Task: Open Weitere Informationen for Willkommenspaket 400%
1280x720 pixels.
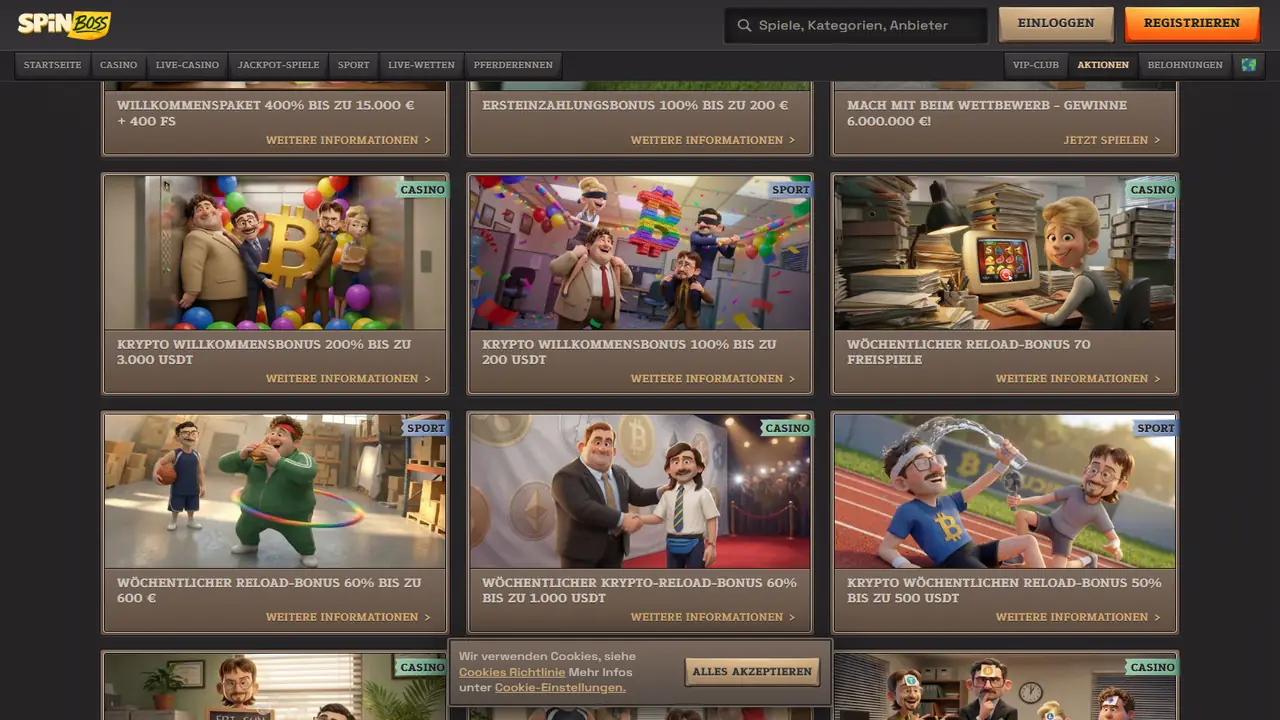Action: coord(348,141)
